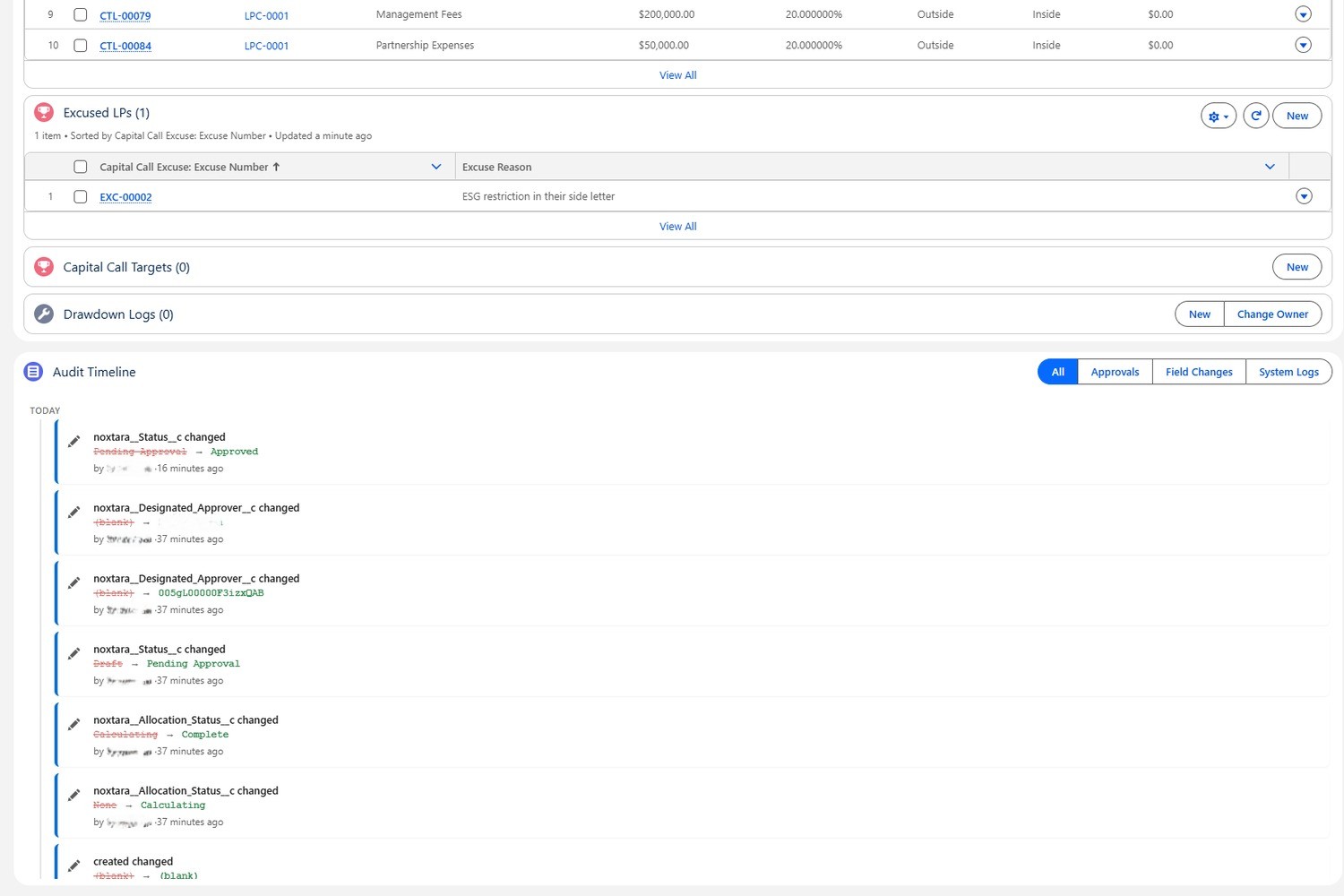Open the Drawdown Logs (0) heading
The height and width of the screenshot is (896, 1344).
[x=118, y=314]
